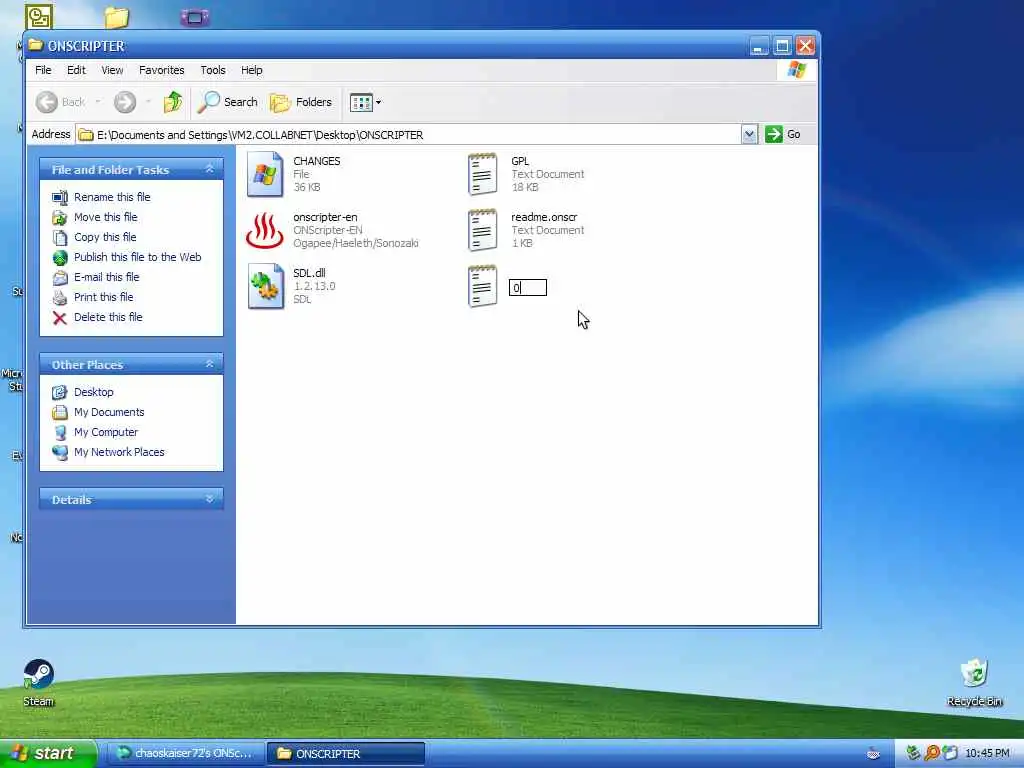
Task: Open the View menu
Action: 112,70
